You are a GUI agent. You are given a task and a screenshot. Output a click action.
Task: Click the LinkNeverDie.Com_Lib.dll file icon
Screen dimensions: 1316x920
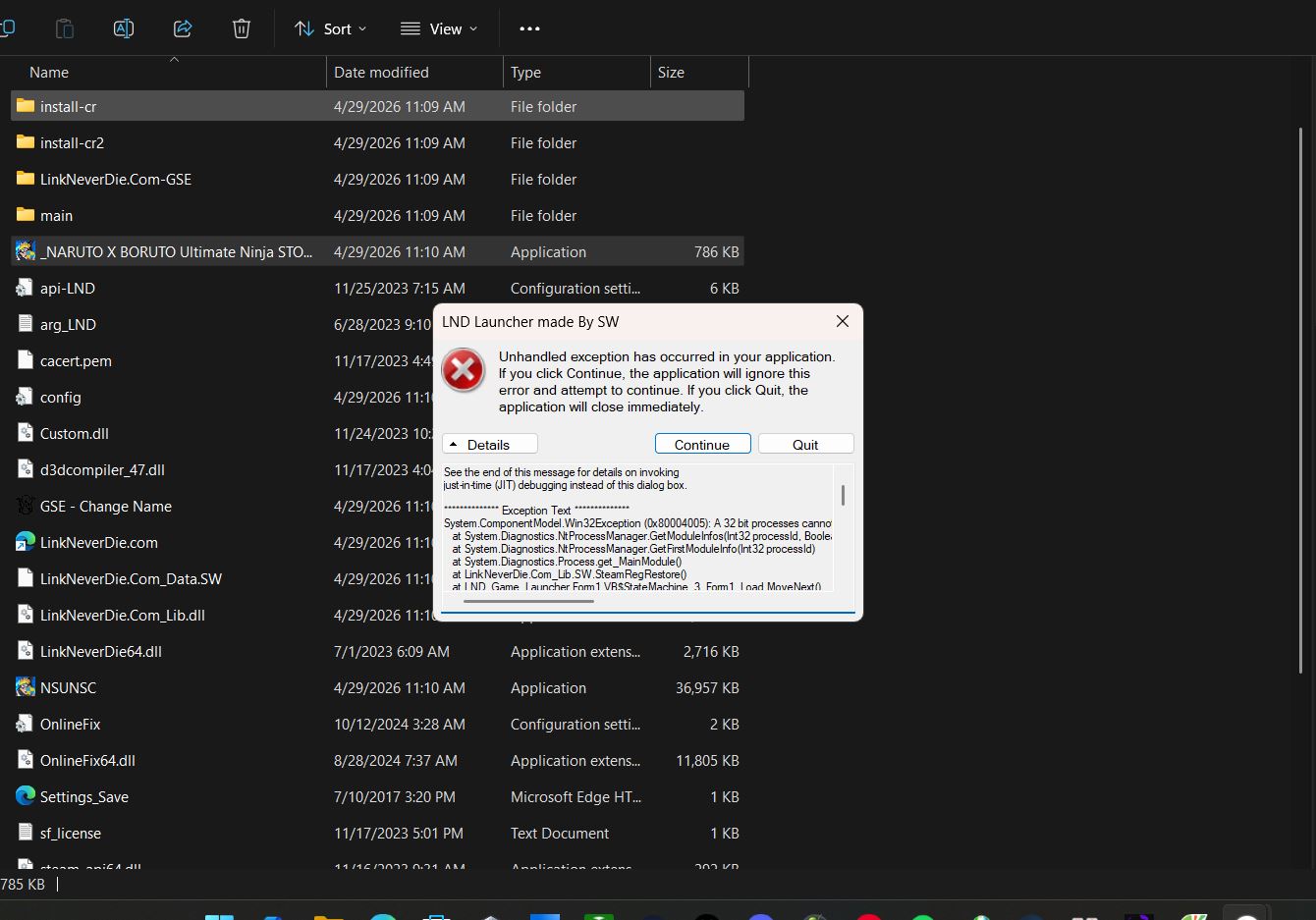coord(26,615)
